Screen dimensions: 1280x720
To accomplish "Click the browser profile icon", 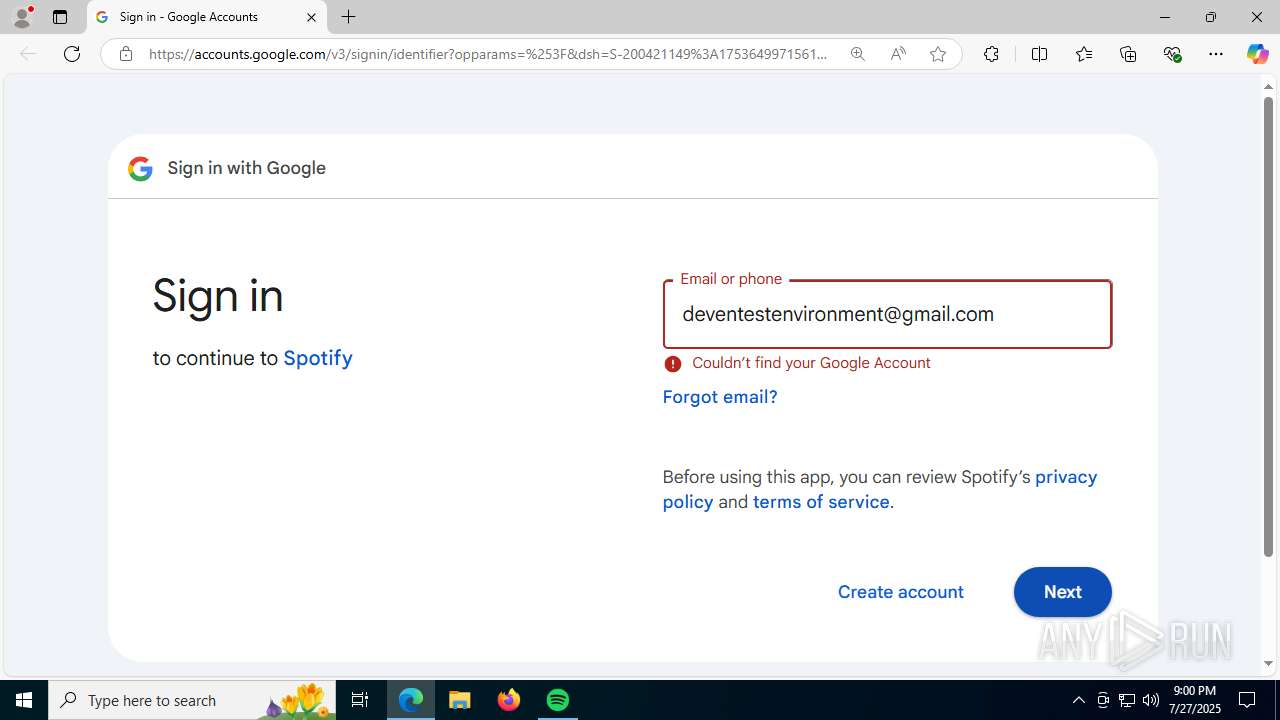I will pyautogui.click(x=22, y=17).
